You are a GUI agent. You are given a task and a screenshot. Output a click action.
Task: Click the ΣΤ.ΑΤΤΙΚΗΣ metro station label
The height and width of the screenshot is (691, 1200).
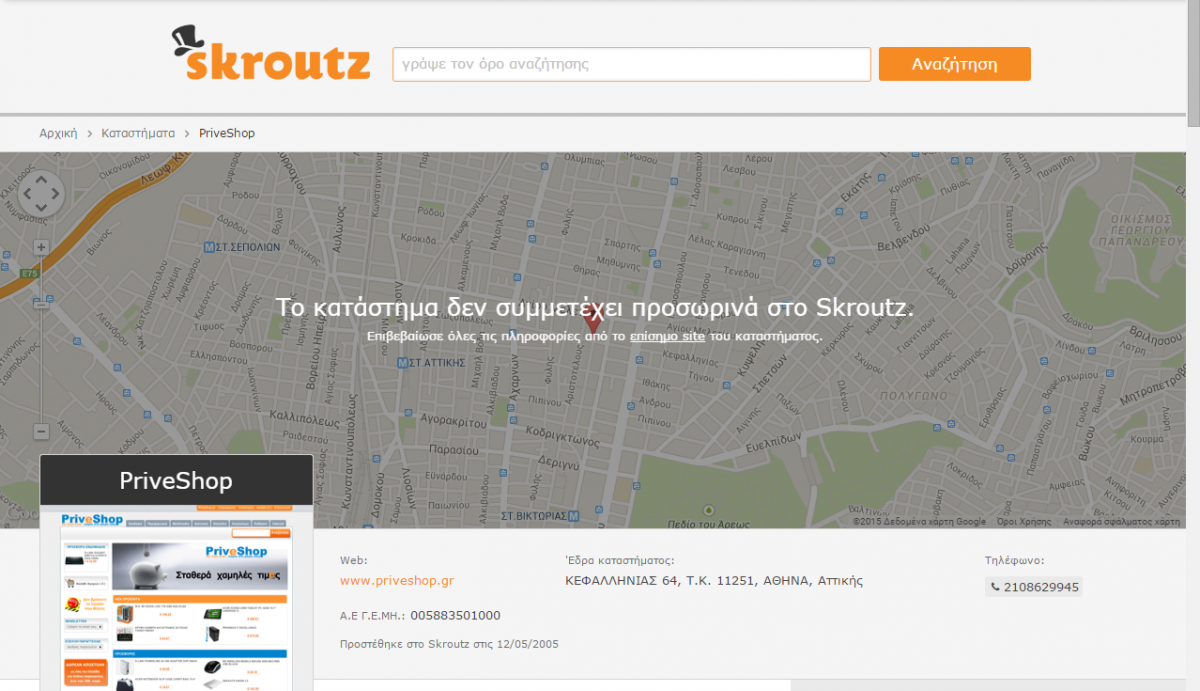point(431,362)
